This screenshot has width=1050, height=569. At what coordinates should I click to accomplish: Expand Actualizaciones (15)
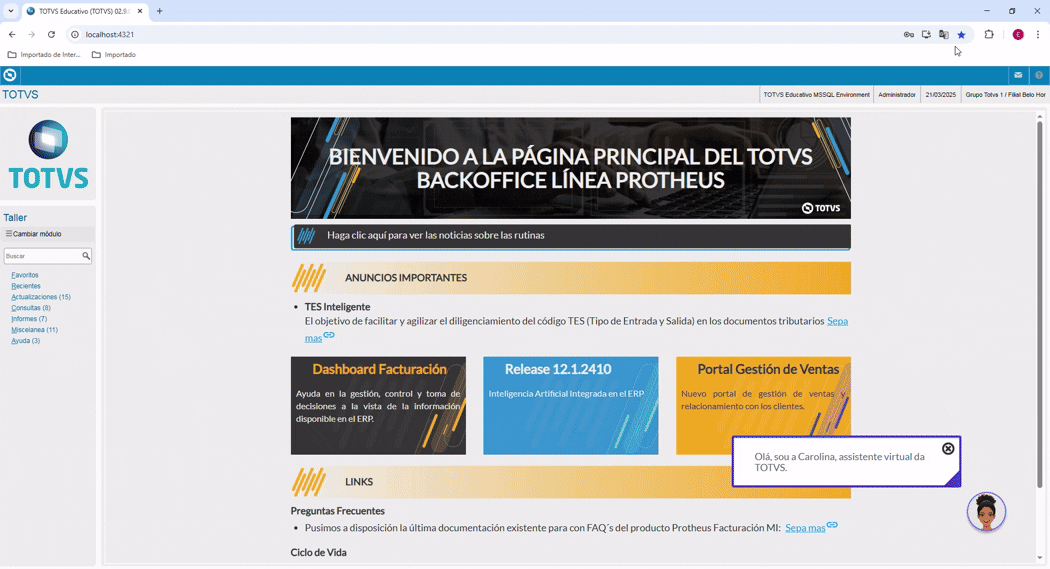coord(41,297)
